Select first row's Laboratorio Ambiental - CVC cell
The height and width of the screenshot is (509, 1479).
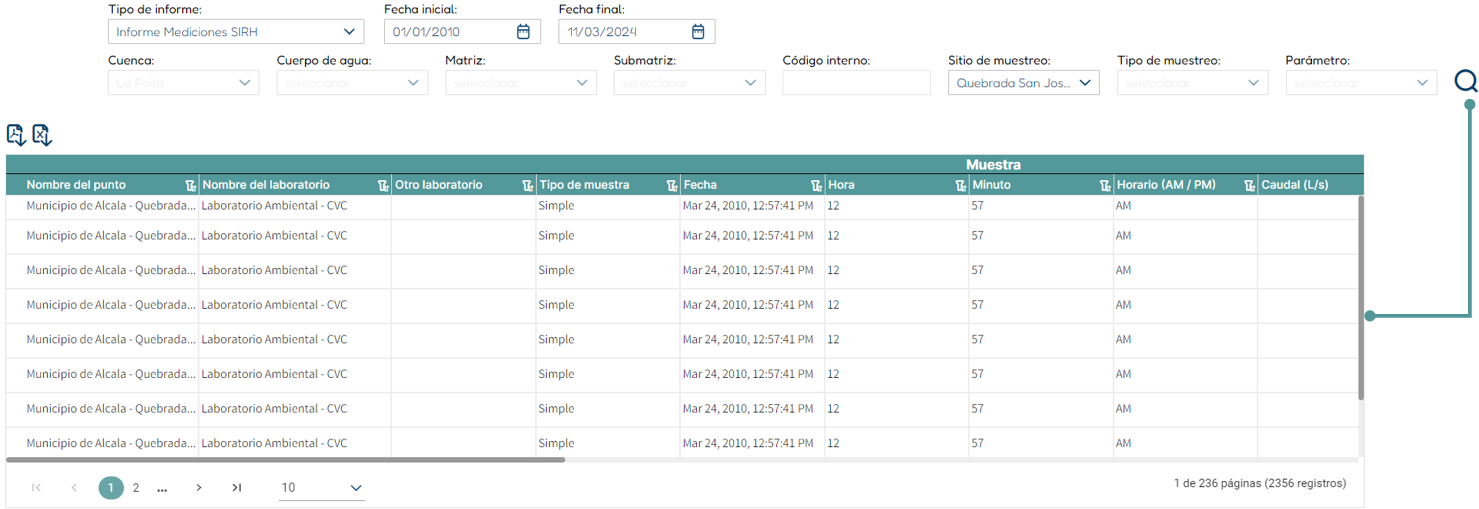pos(274,206)
